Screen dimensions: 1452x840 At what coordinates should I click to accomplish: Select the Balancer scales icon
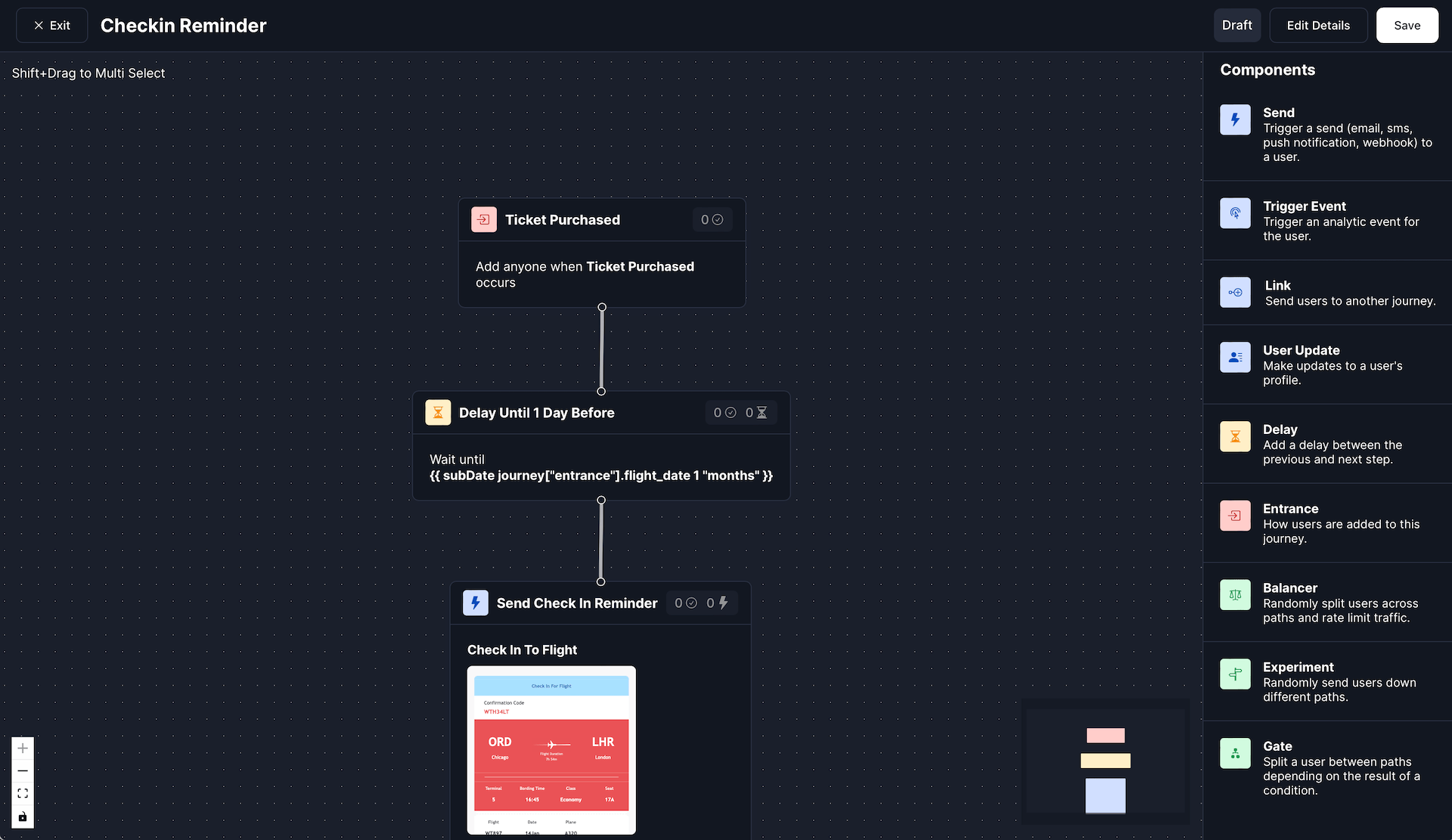coord(1235,595)
